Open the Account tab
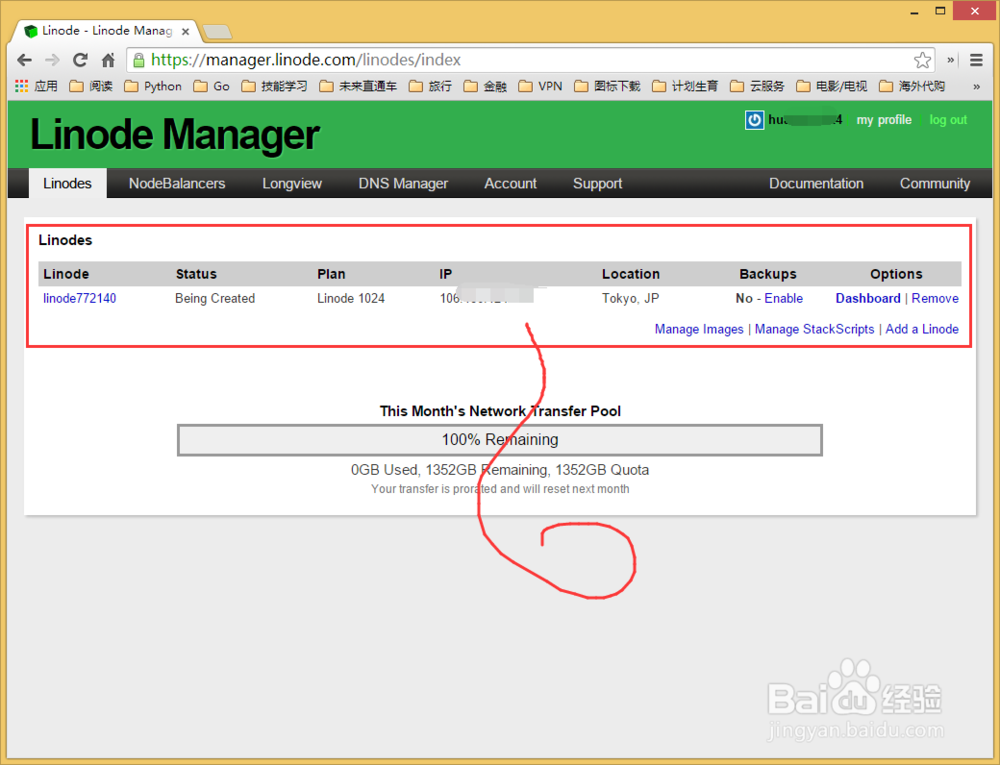Viewport: 1000px width, 765px height. (510, 184)
